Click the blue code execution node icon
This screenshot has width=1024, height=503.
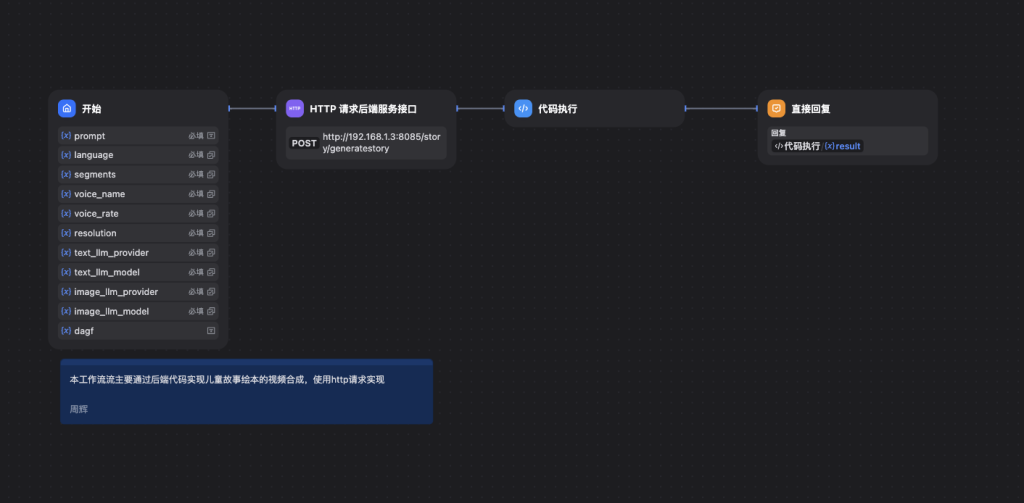(x=523, y=108)
